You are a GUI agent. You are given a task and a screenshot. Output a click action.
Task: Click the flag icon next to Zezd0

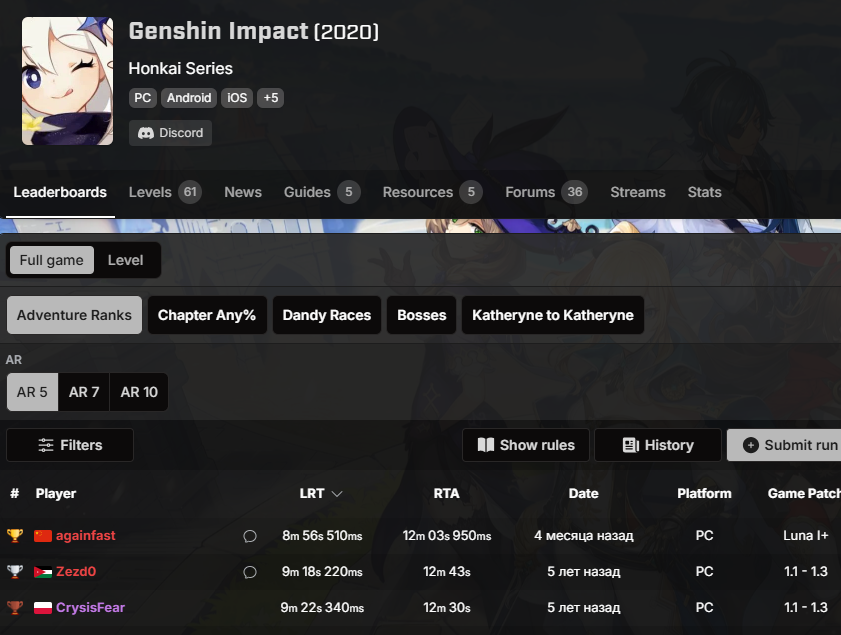coord(43,572)
